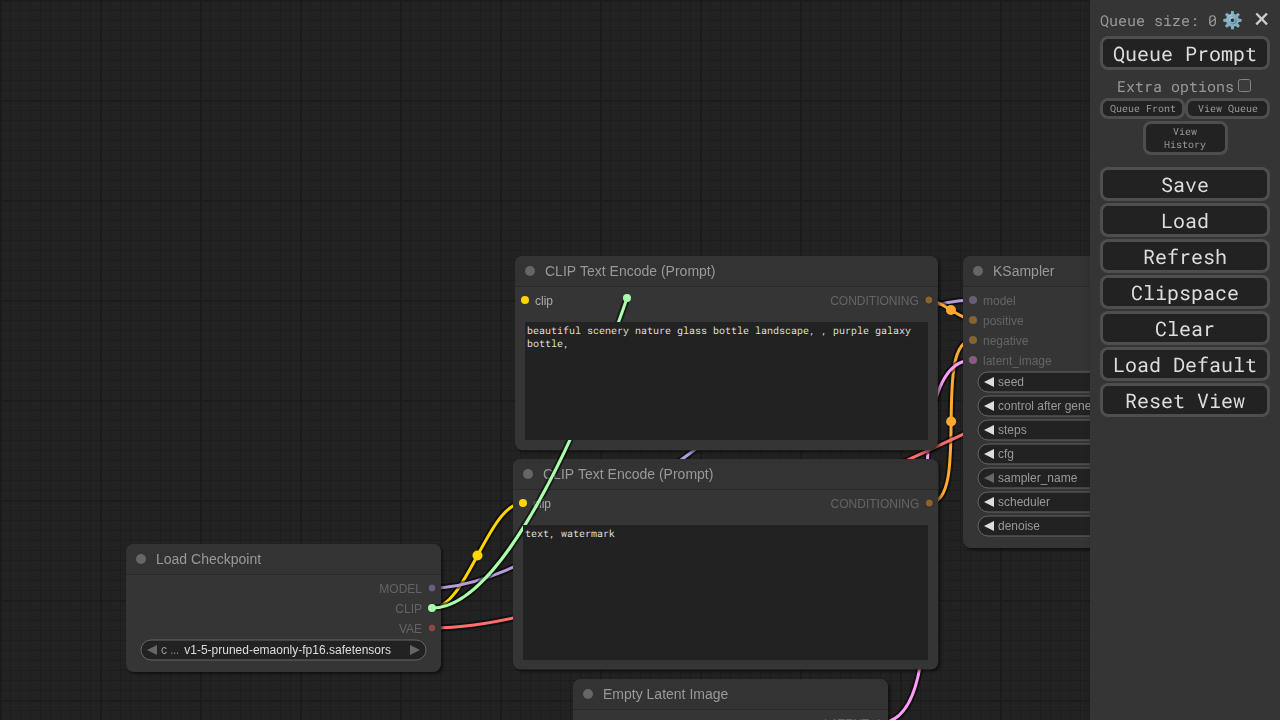1280x720 pixels.
Task: Click the VAE output port
Action: pos(432,628)
